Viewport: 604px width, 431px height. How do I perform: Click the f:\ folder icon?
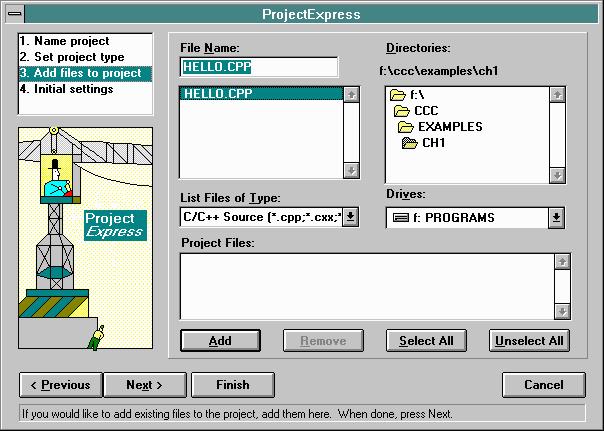[398, 95]
